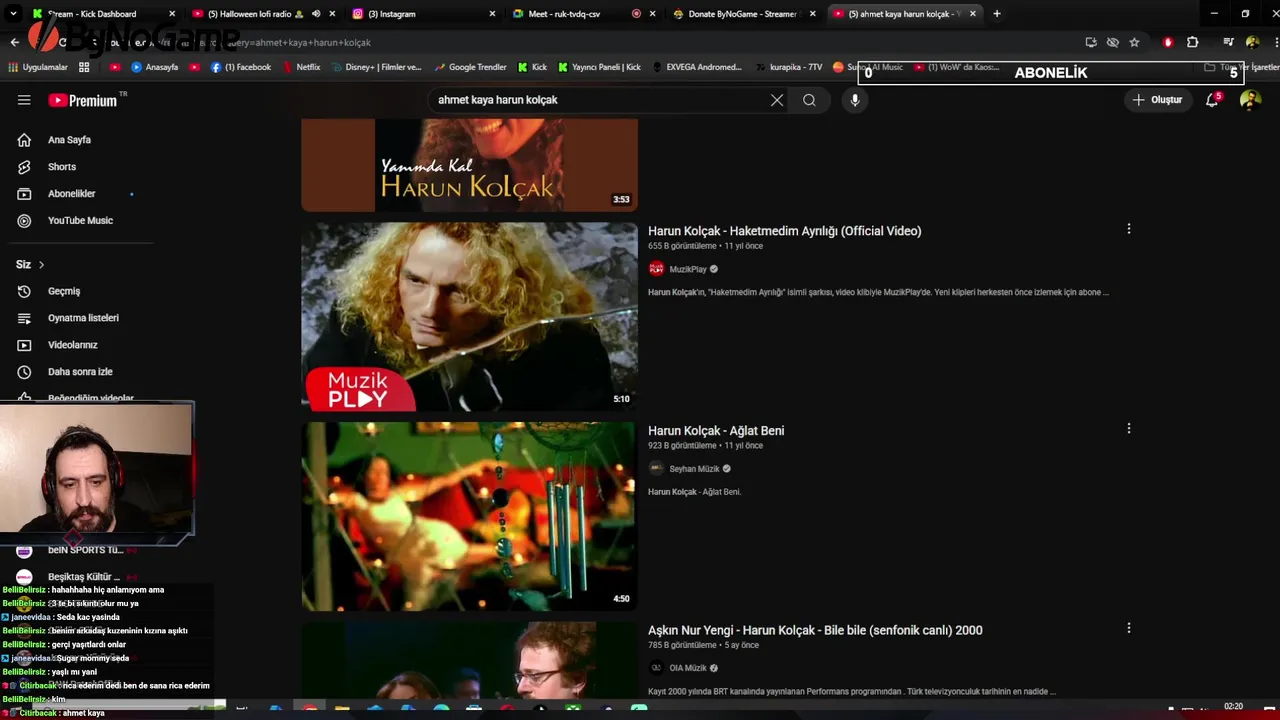Viewport: 1280px width, 720px height.
Task: Go to Shorts in the sidebar
Action: [x=61, y=167]
